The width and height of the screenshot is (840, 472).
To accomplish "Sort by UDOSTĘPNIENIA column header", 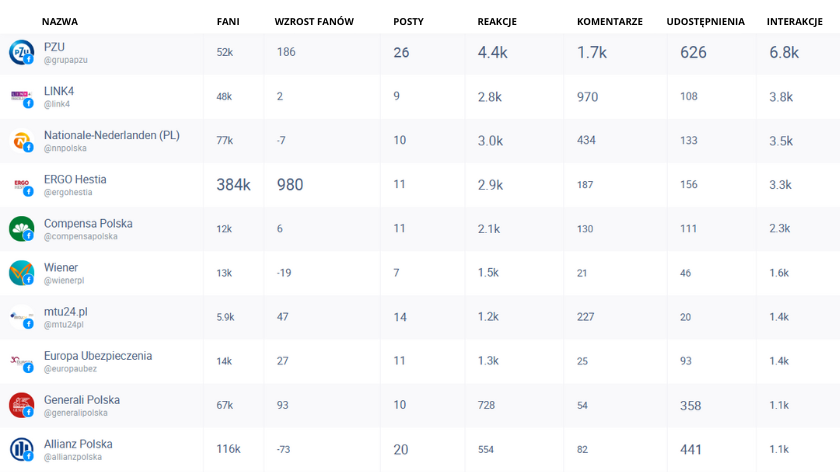I will [706, 21].
